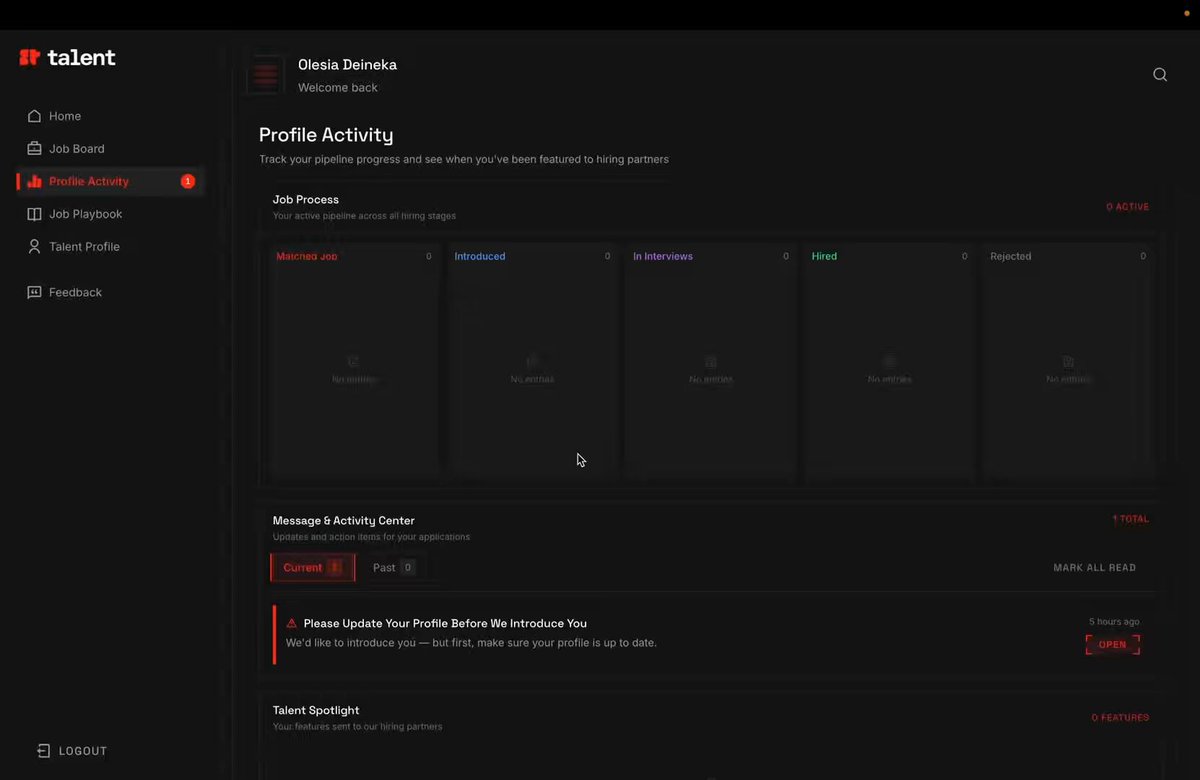Click the LOGOUT button
Image resolution: width=1200 pixels, height=780 pixels.
pyautogui.click(x=72, y=751)
